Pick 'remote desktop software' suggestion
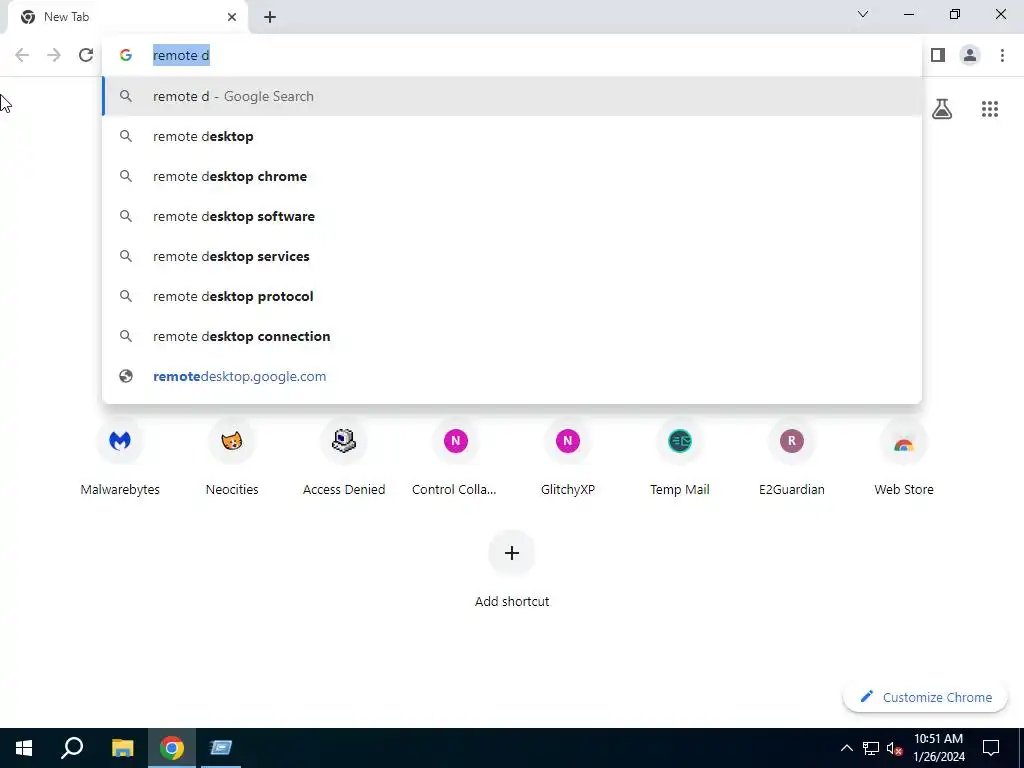Screen dimensions: 1024x768 pyautogui.click(x=512, y=216)
